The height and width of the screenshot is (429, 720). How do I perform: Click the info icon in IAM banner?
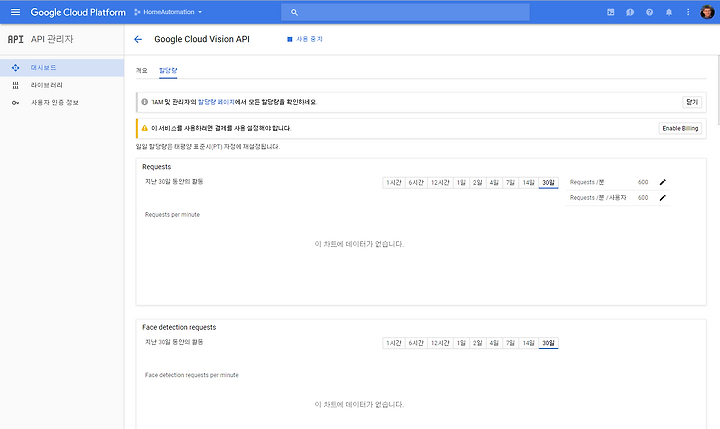[x=145, y=102]
